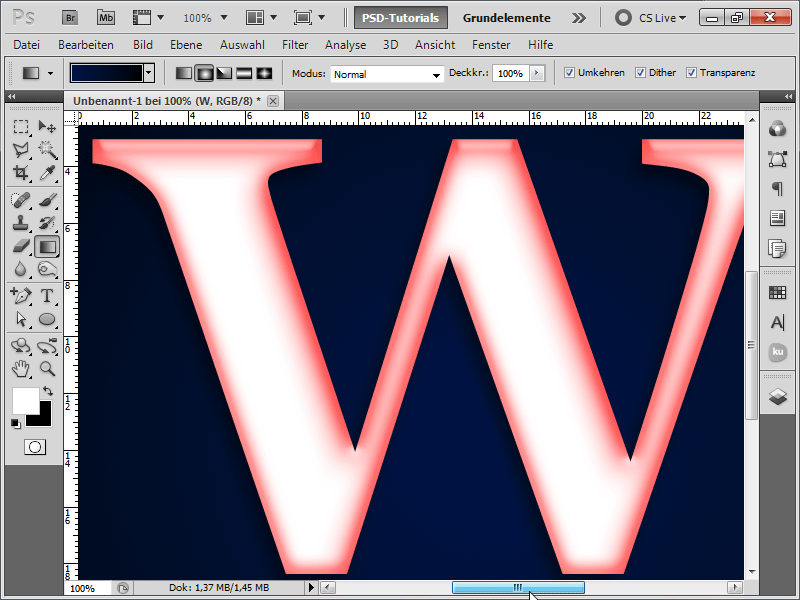Select the Move tool
Image resolution: width=800 pixels, height=600 pixels.
pos(47,126)
